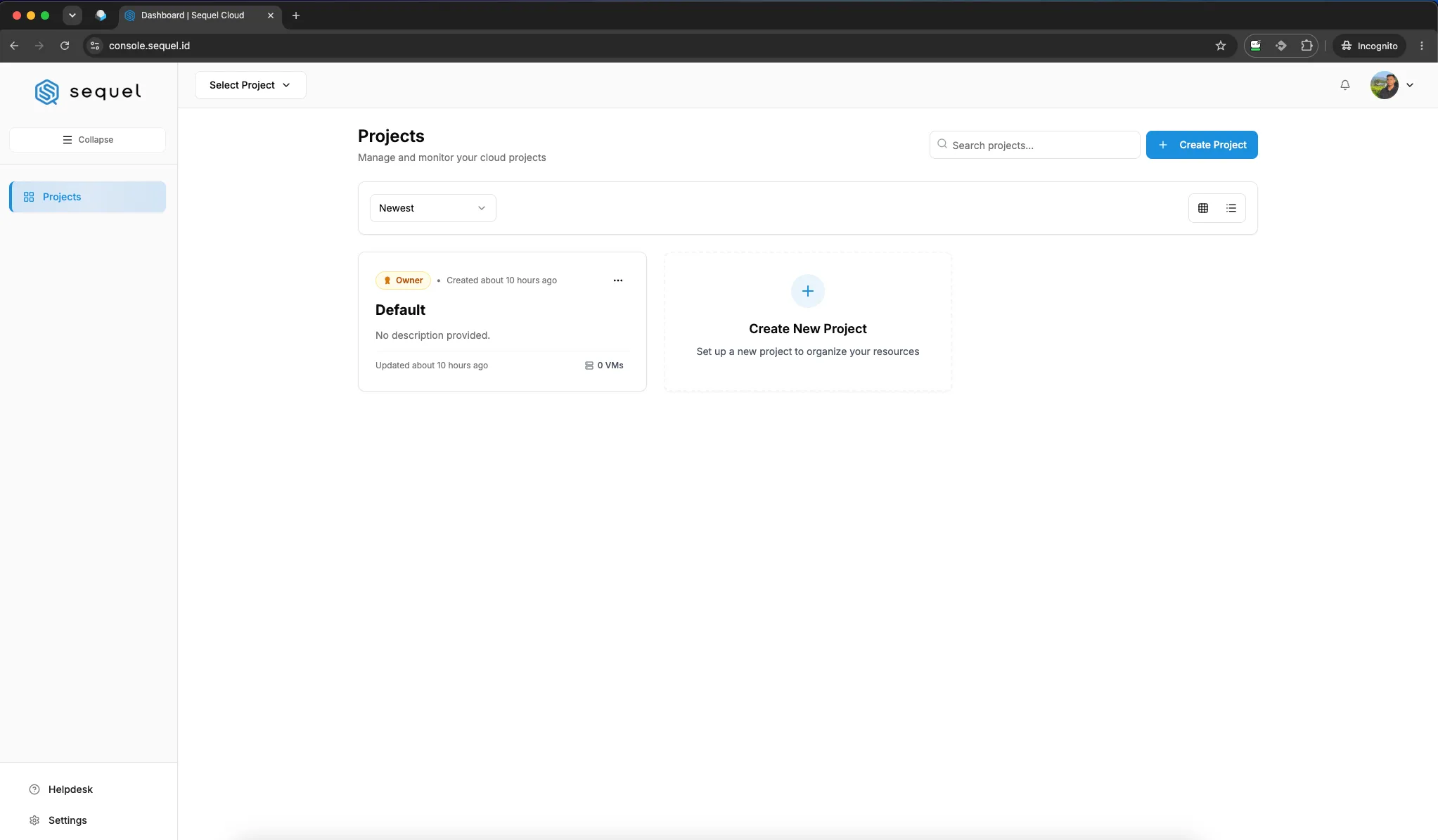Click the site information icon in address bar
Image resolution: width=1438 pixels, height=840 pixels.
click(x=95, y=46)
